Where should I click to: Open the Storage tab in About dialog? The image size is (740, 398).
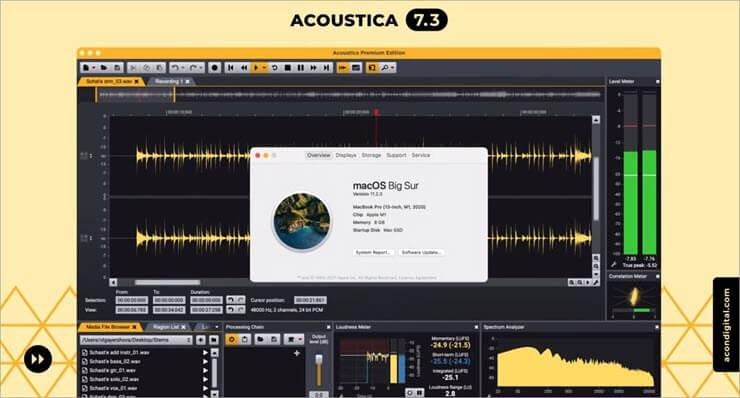click(371, 155)
